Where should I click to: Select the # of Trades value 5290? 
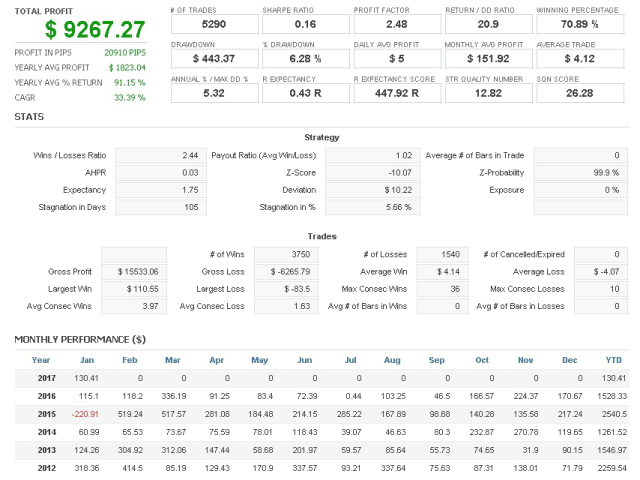tap(214, 24)
